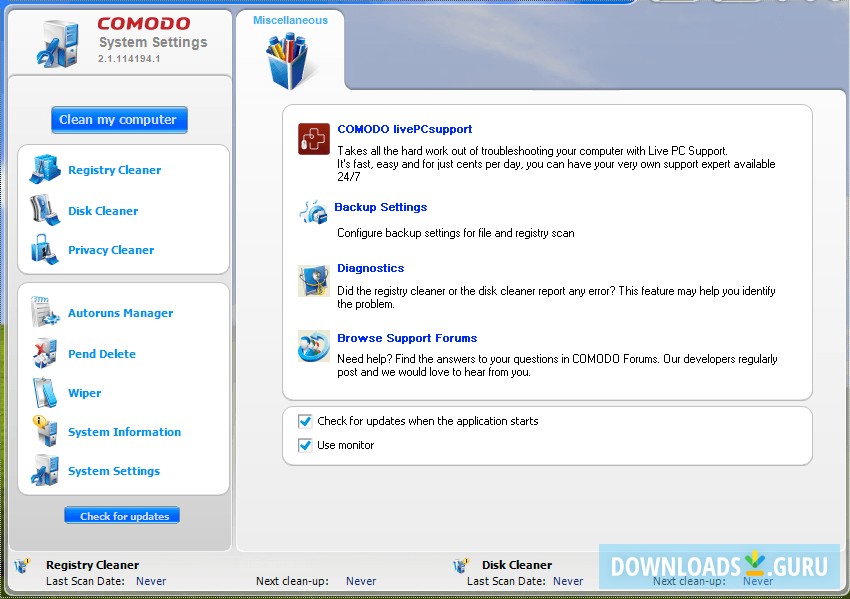Image resolution: width=850 pixels, height=599 pixels.
Task: Click the Disk Cleaner sidebar icon
Action: [44, 210]
